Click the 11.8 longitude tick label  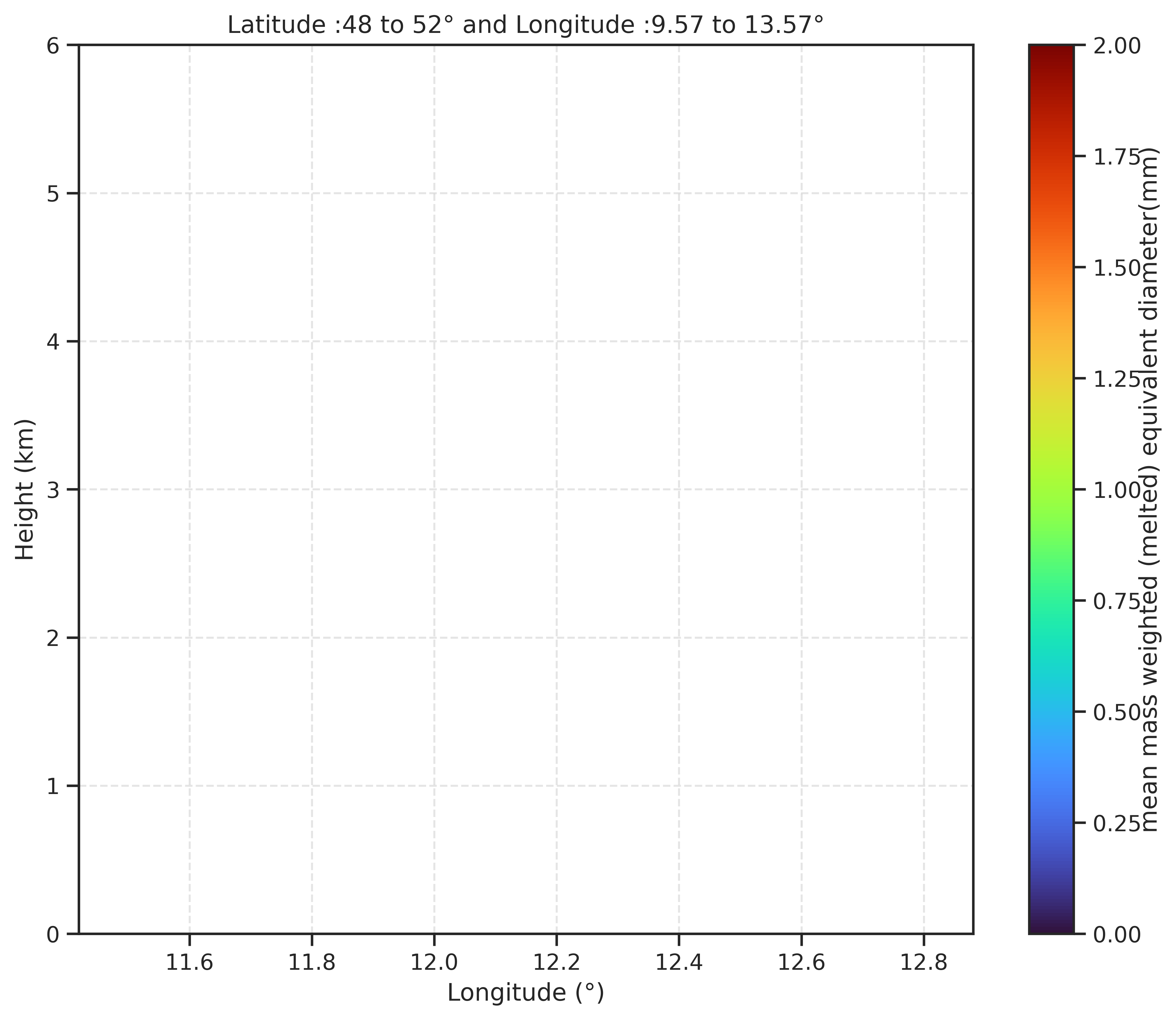click(x=312, y=963)
